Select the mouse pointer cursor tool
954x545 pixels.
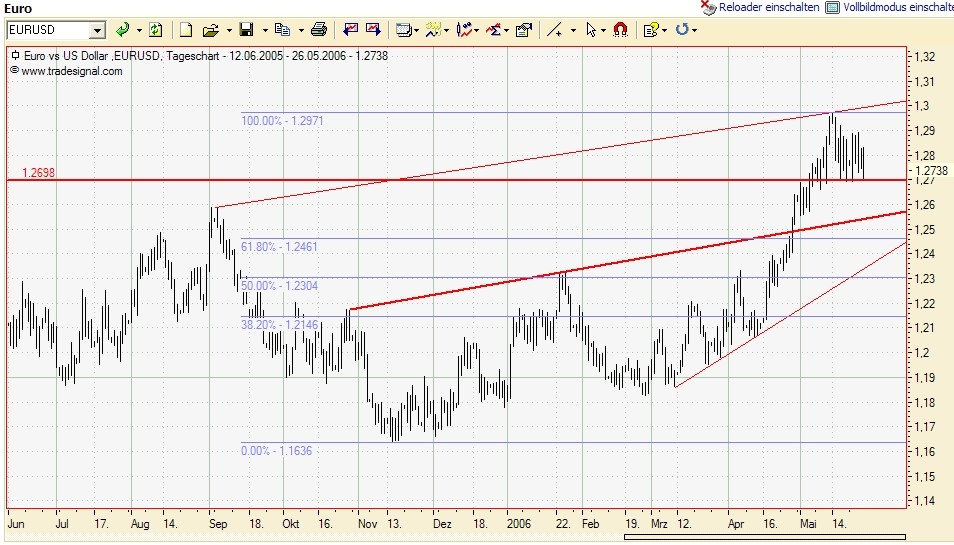591,30
